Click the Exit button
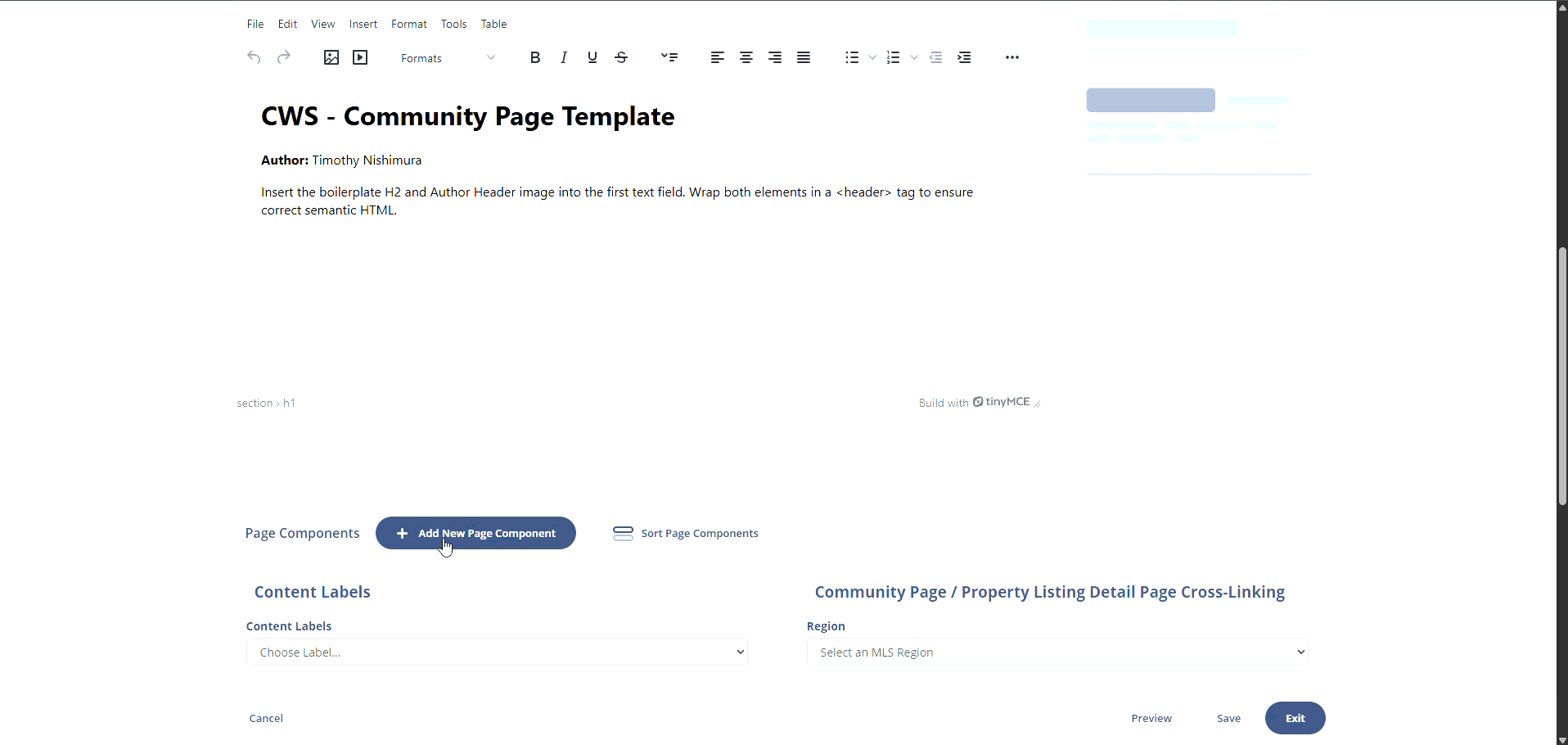This screenshot has height=745, width=1568. tap(1295, 718)
